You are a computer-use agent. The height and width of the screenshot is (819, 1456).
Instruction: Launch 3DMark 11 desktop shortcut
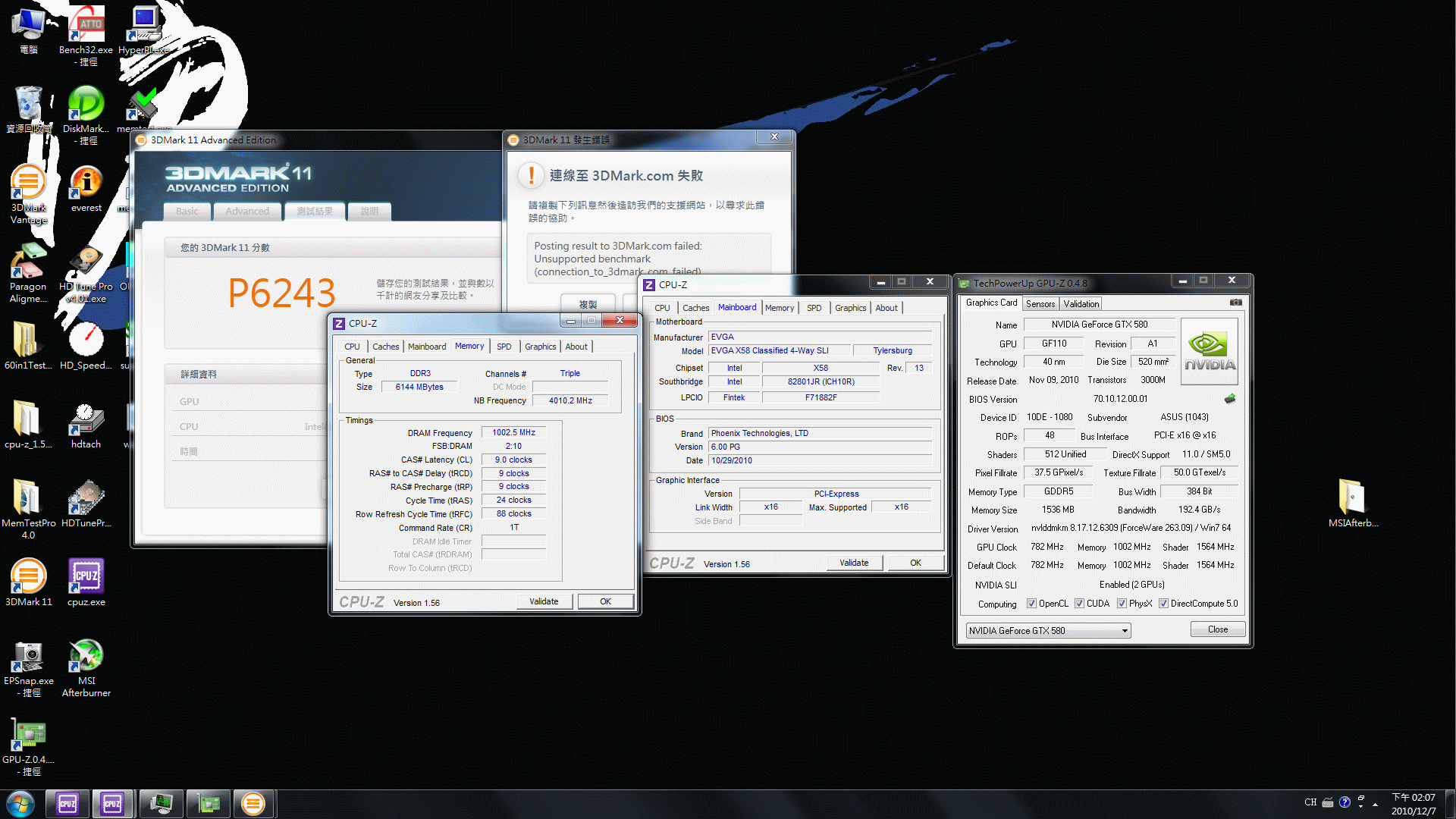pyautogui.click(x=28, y=582)
